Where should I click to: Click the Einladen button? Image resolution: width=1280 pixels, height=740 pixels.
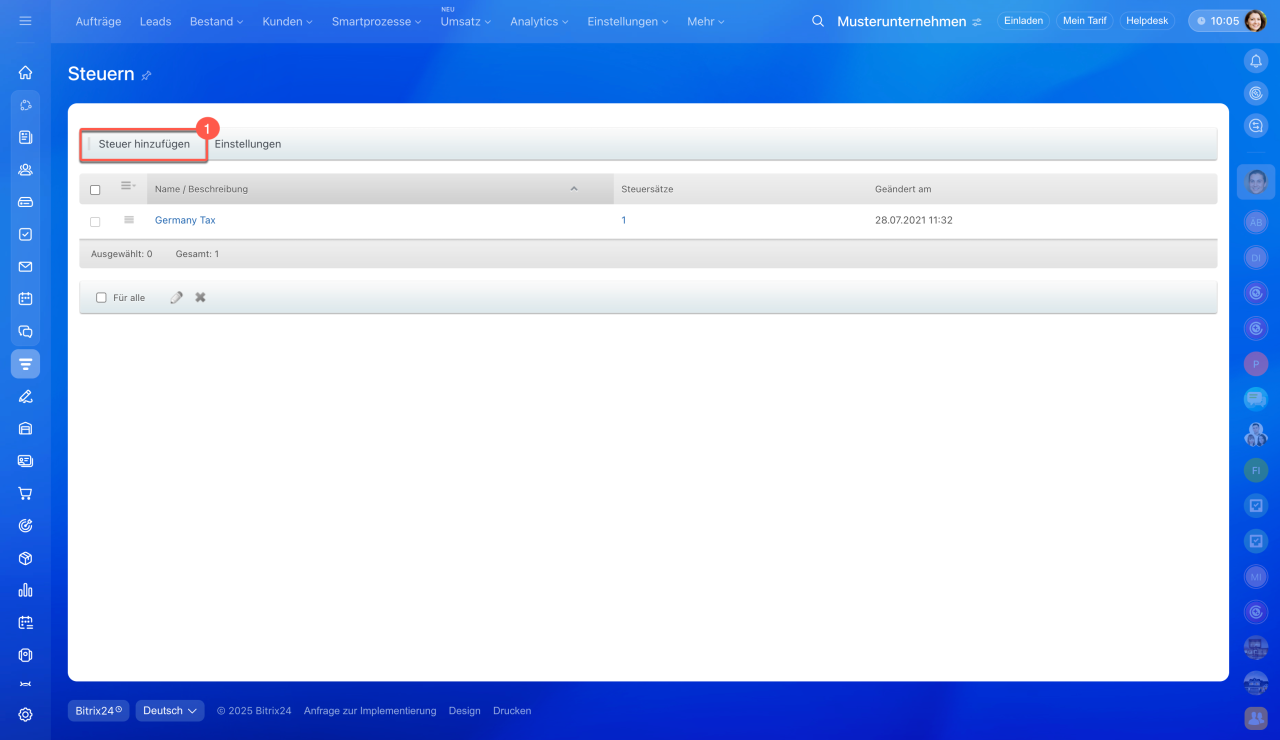tap(1023, 21)
